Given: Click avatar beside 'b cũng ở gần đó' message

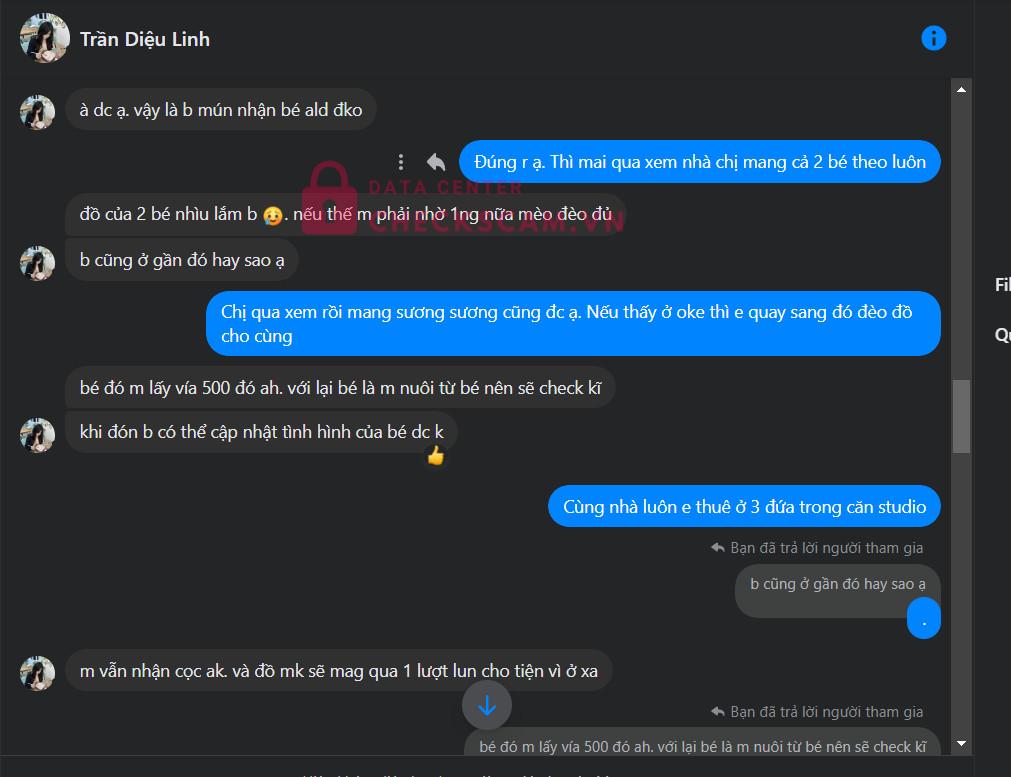Looking at the screenshot, I should pos(37,263).
